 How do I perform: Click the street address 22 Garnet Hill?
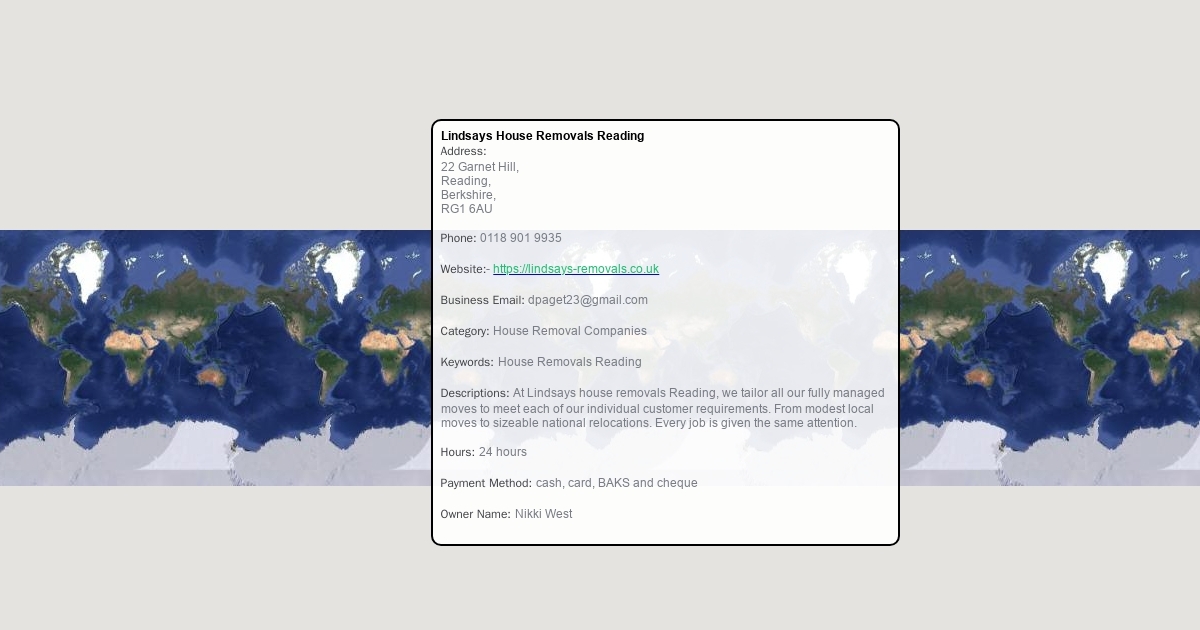(x=479, y=167)
